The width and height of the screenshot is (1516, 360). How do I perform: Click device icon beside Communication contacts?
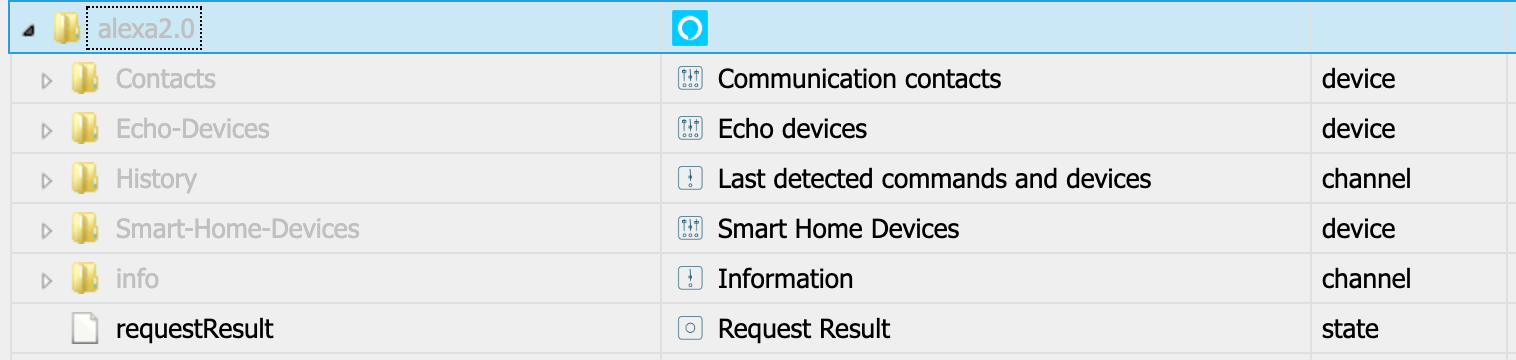tap(690, 79)
